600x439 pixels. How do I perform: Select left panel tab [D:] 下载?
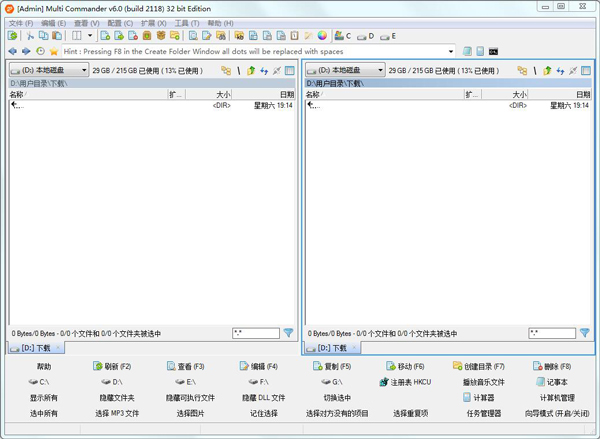pos(36,348)
